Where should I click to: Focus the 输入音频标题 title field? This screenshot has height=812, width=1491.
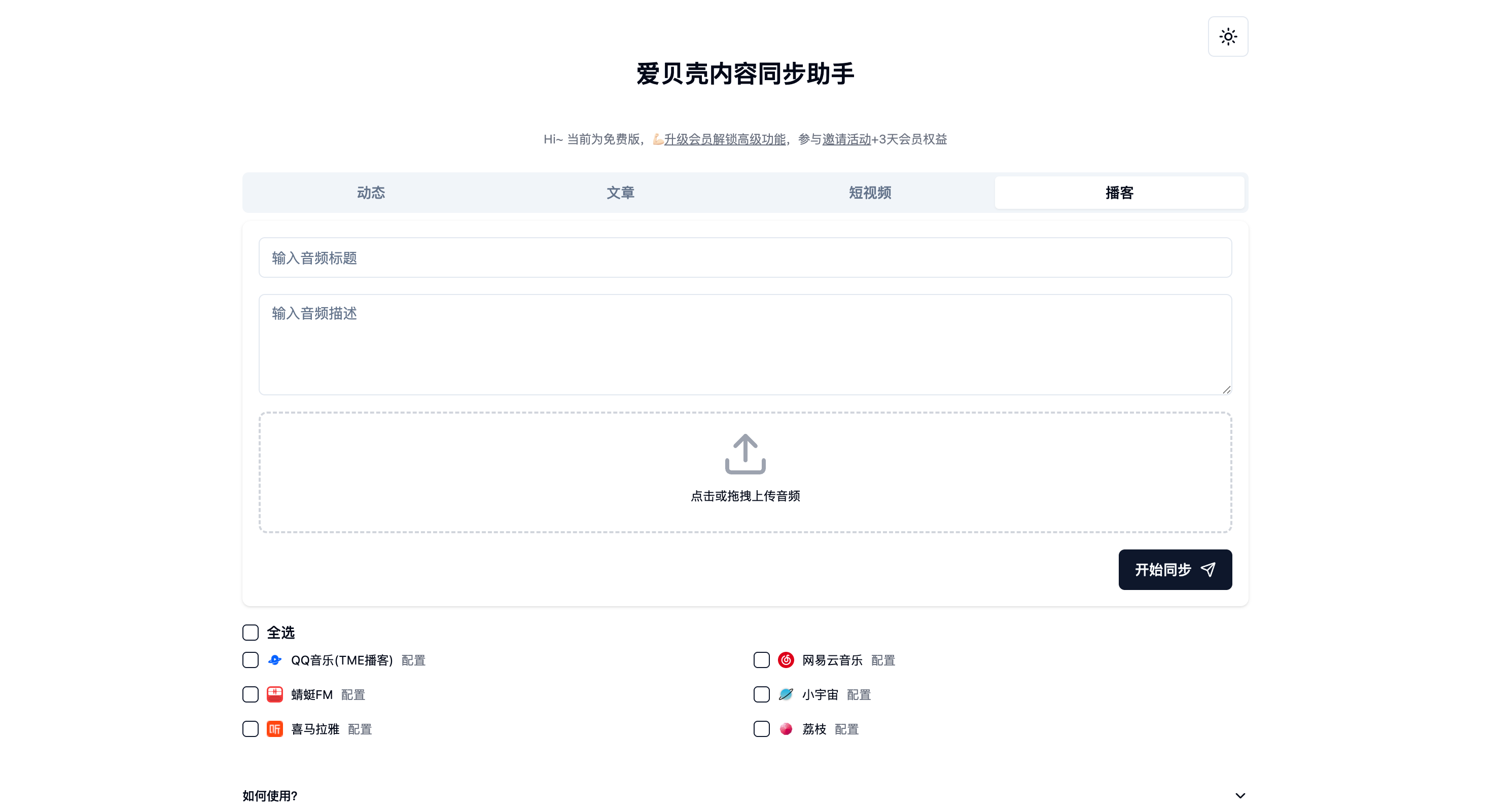pos(745,257)
